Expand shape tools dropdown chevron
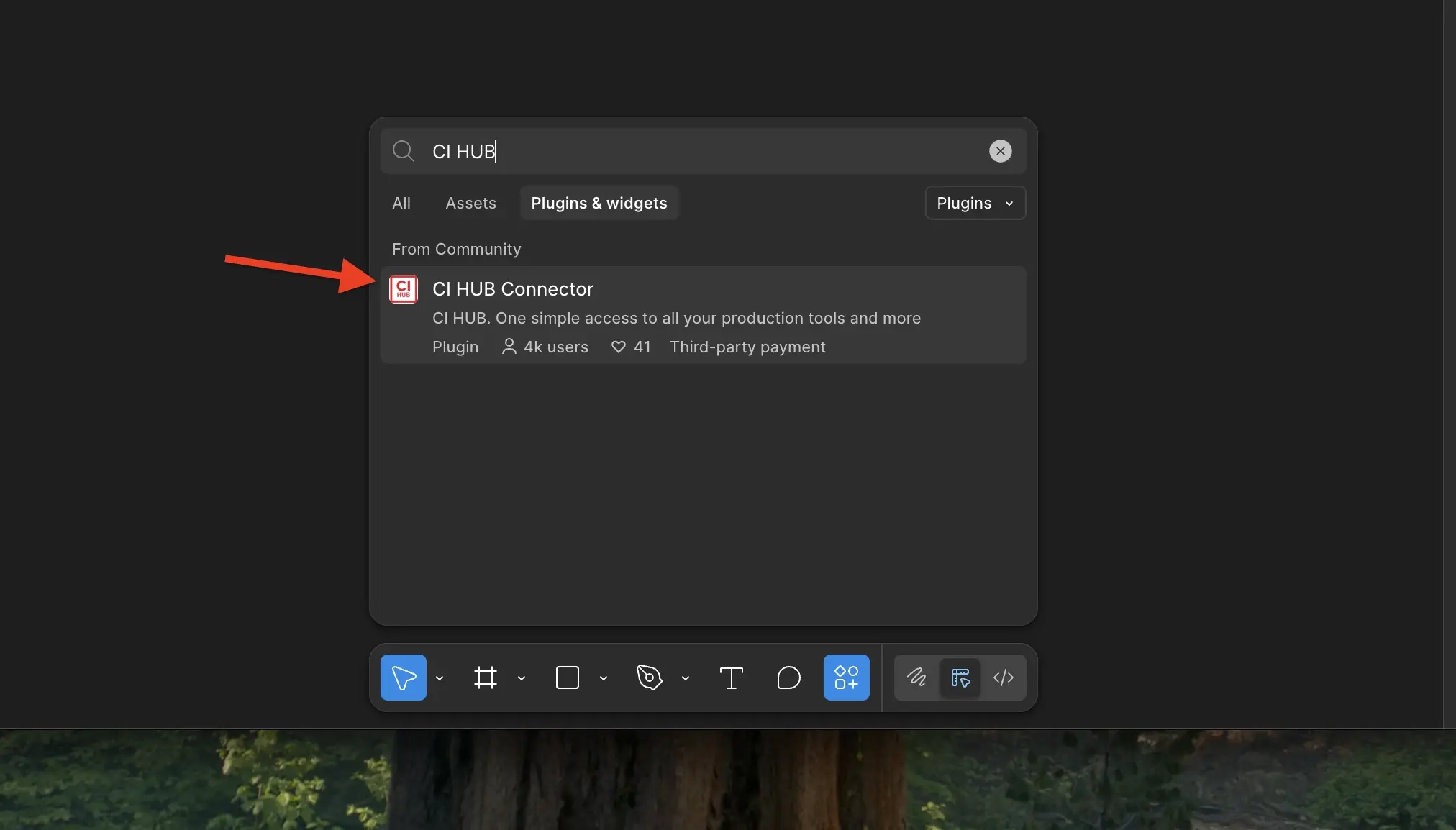 604,678
